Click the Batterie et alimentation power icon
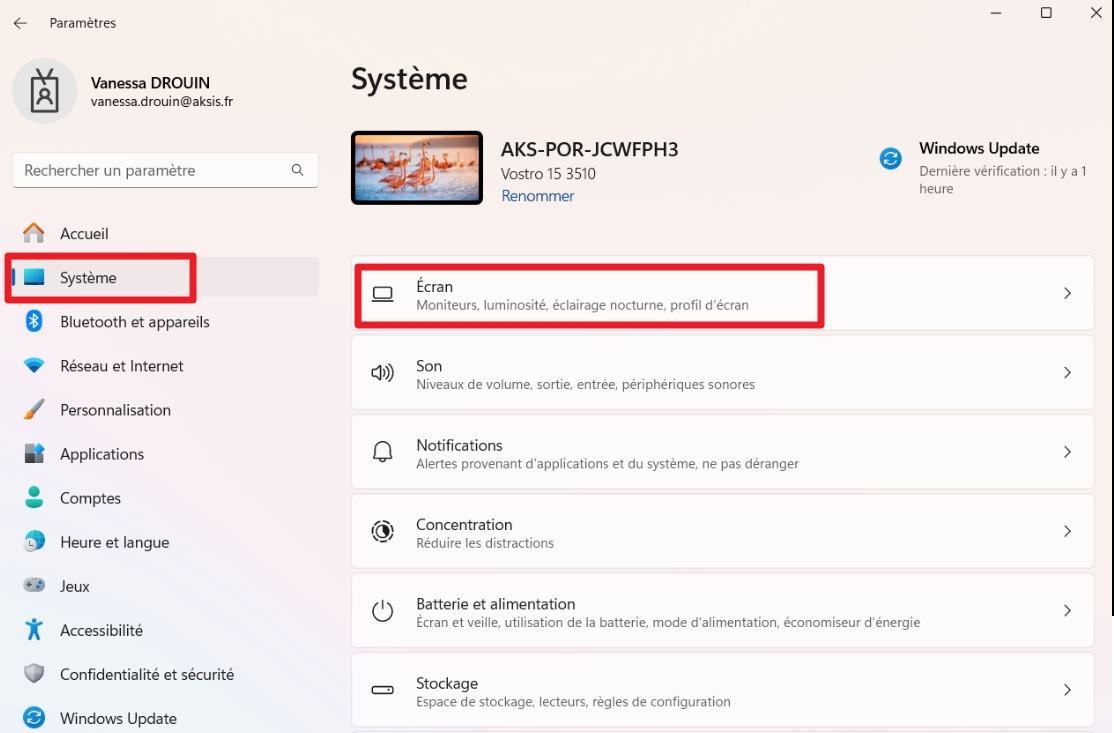 382,610
